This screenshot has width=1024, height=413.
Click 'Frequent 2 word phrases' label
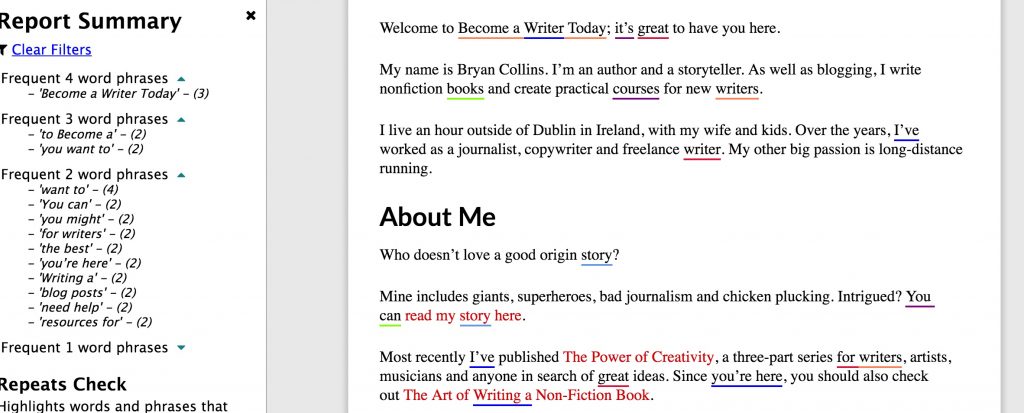tap(84, 174)
